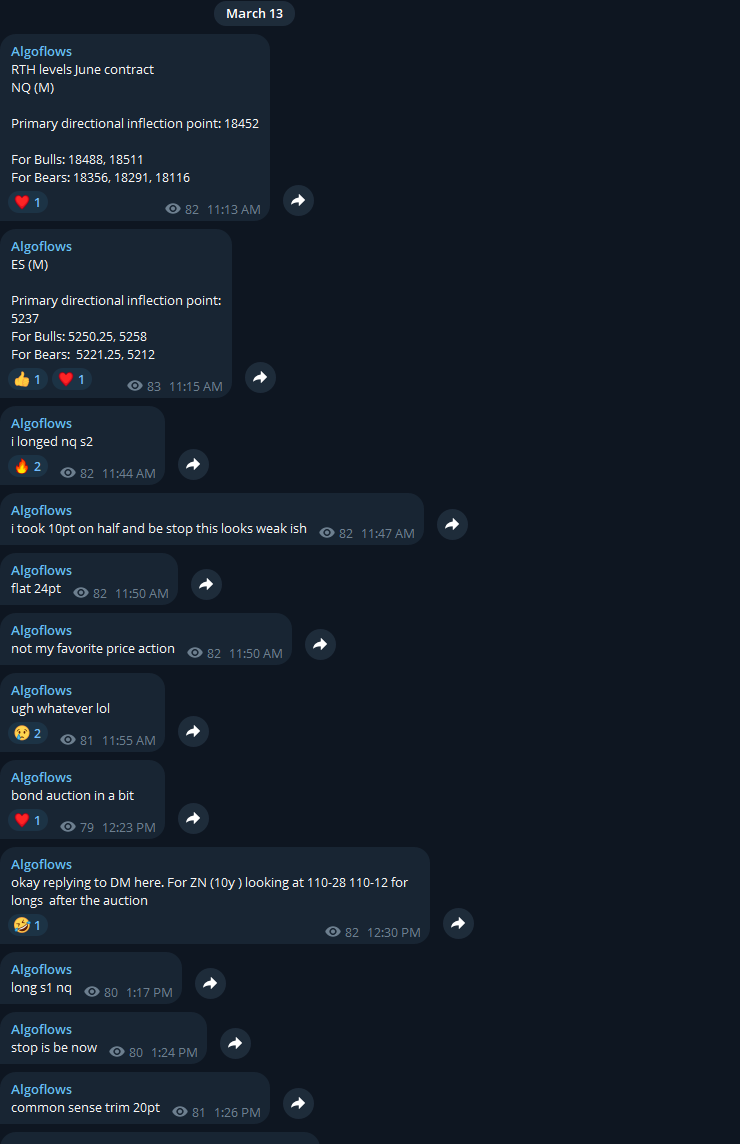The height and width of the screenshot is (1144, 740).
Task: Toggle fire reaction on 'i longed nq s2'
Action: click(x=28, y=466)
